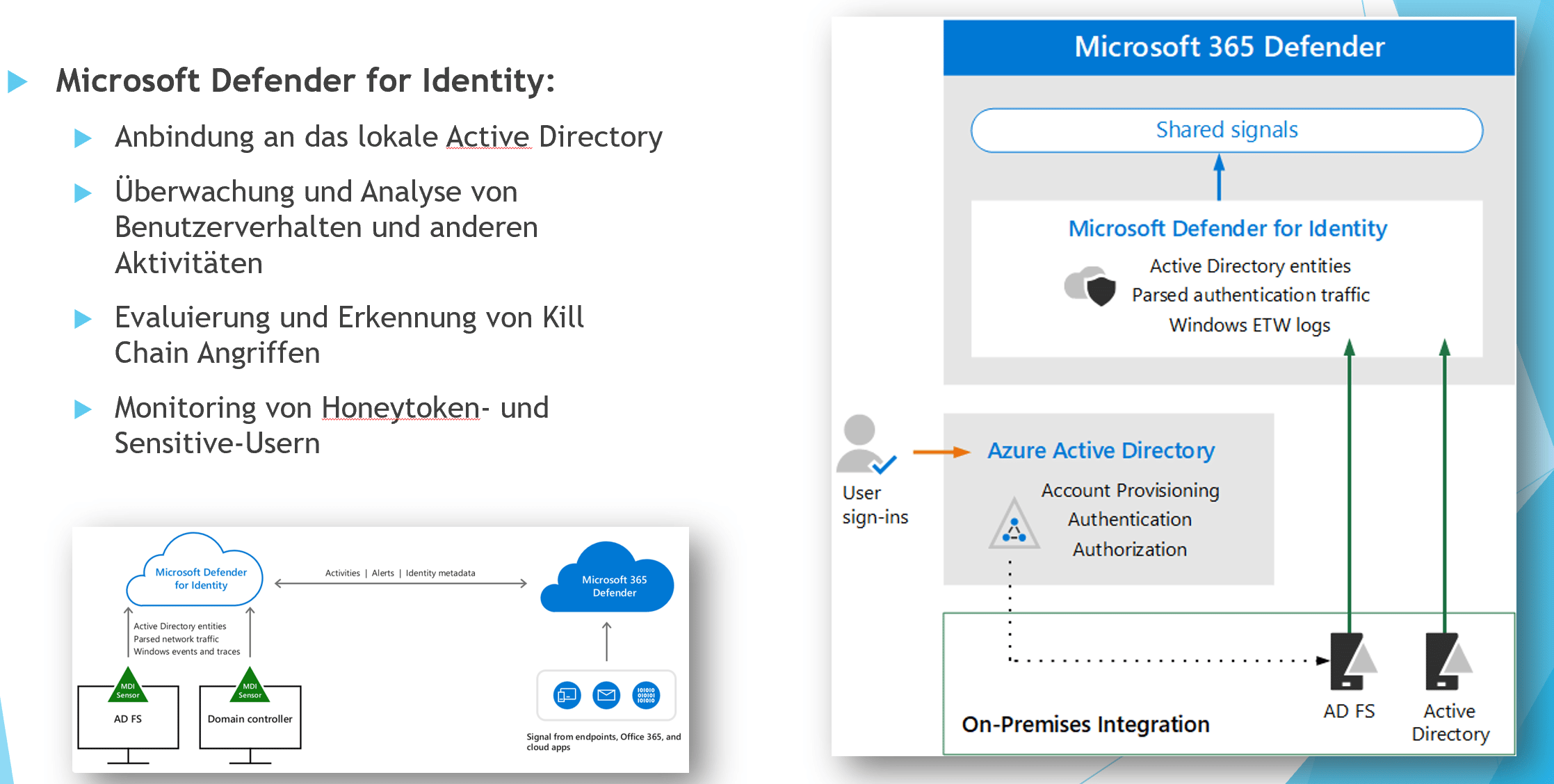The image size is (1554, 784).
Task: Click the bullet 'Evaluierung und Erkennung von Kill Chain Angriffen'
Action: click(x=349, y=335)
